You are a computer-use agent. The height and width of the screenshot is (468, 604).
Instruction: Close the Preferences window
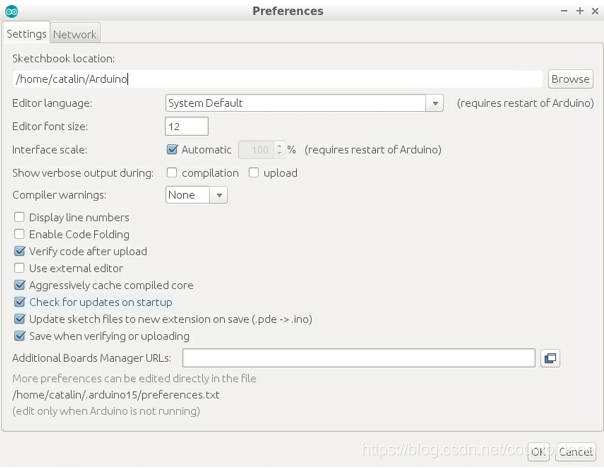(595, 11)
